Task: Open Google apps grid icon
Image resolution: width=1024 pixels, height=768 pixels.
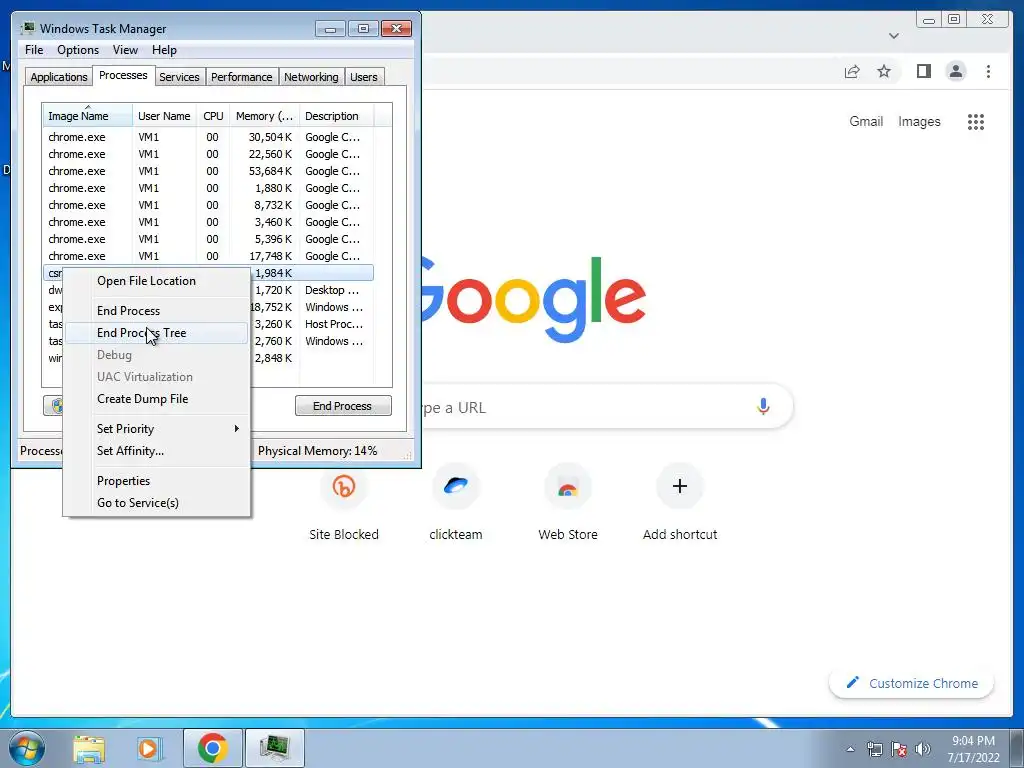Action: (x=976, y=121)
